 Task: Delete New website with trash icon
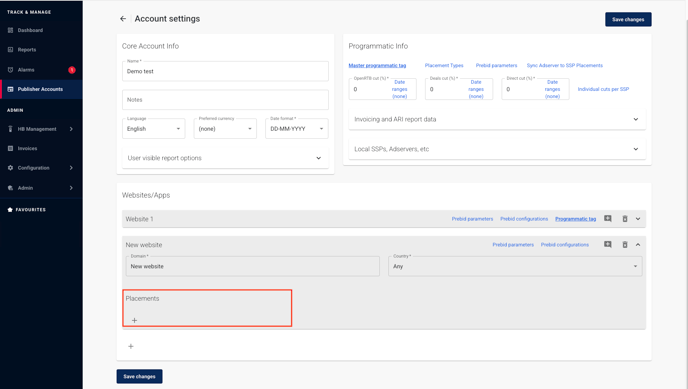pos(625,245)
